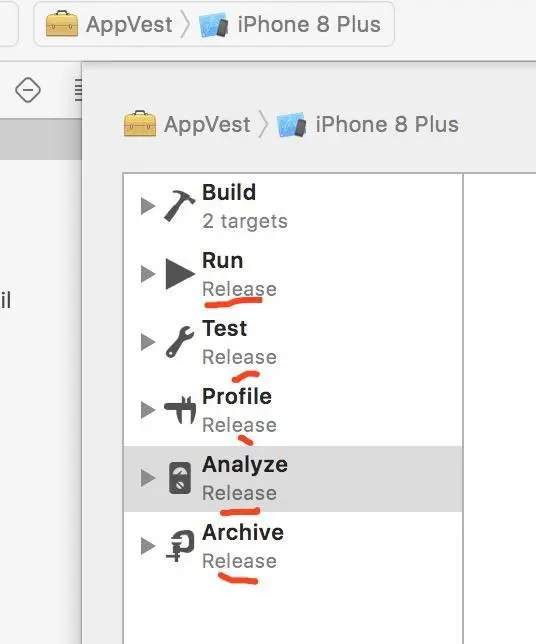Click the Profile instruments icon
Viewport: 536px width, 644px height.
tap(180, 409)
